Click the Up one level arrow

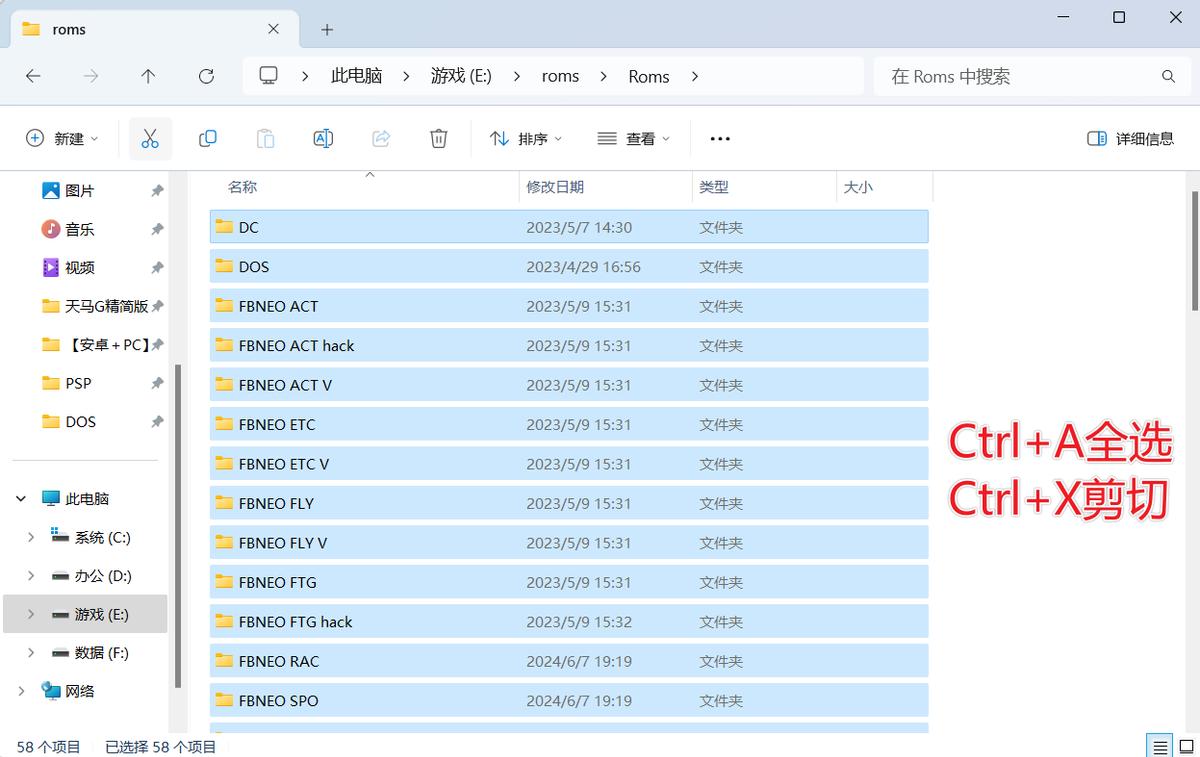(x=147, y=76)
